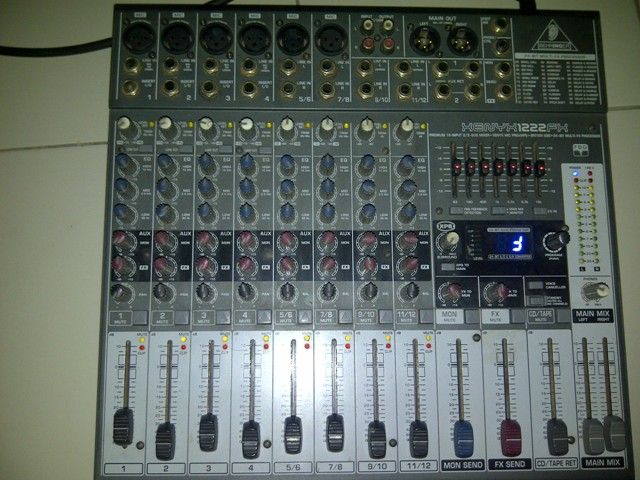Mute stereo channel 9/10
This screenshot has height=480, width=640.
[x=386, y=317]
